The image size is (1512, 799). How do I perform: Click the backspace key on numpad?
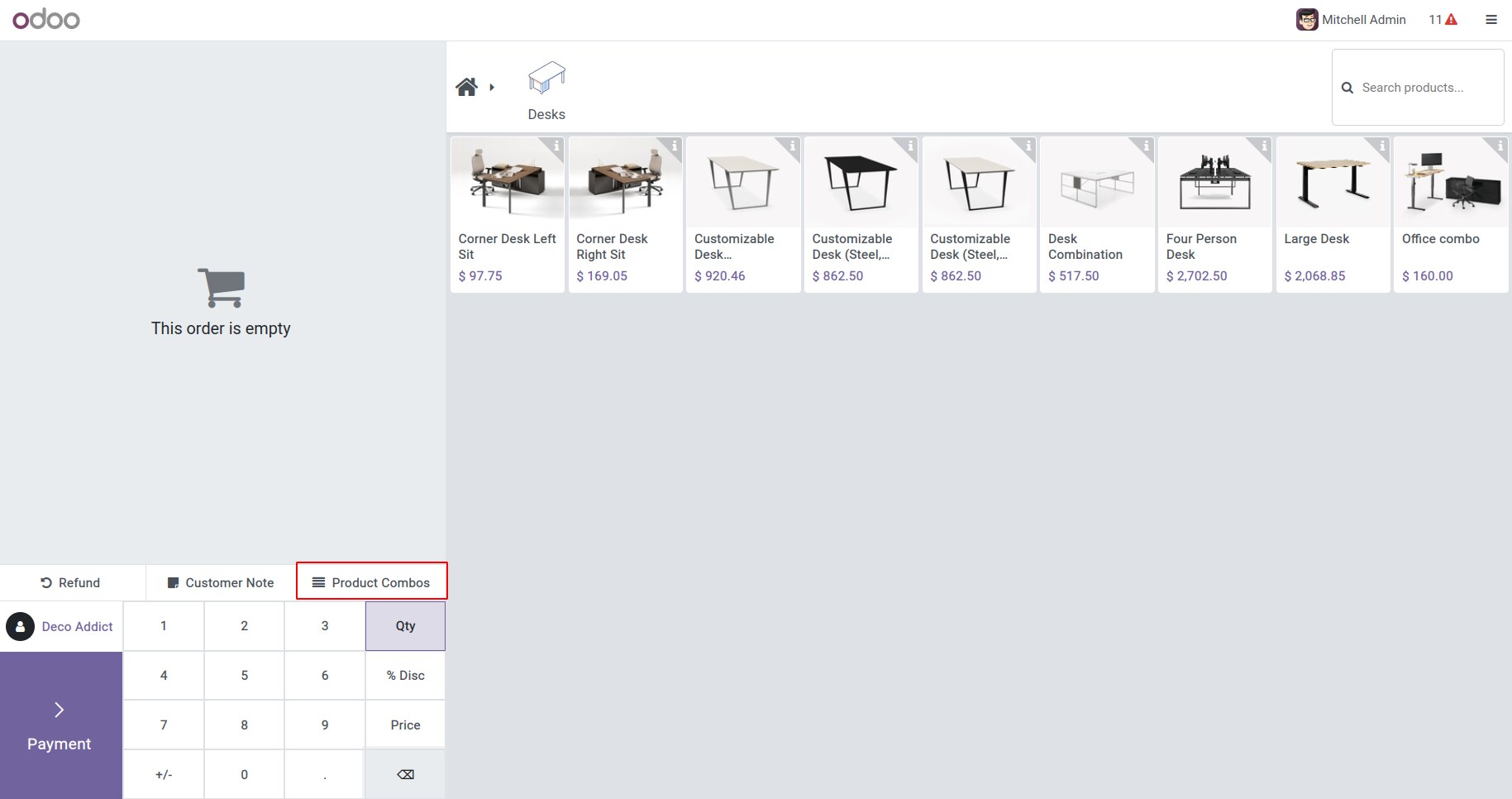click(x=405, y=775)
